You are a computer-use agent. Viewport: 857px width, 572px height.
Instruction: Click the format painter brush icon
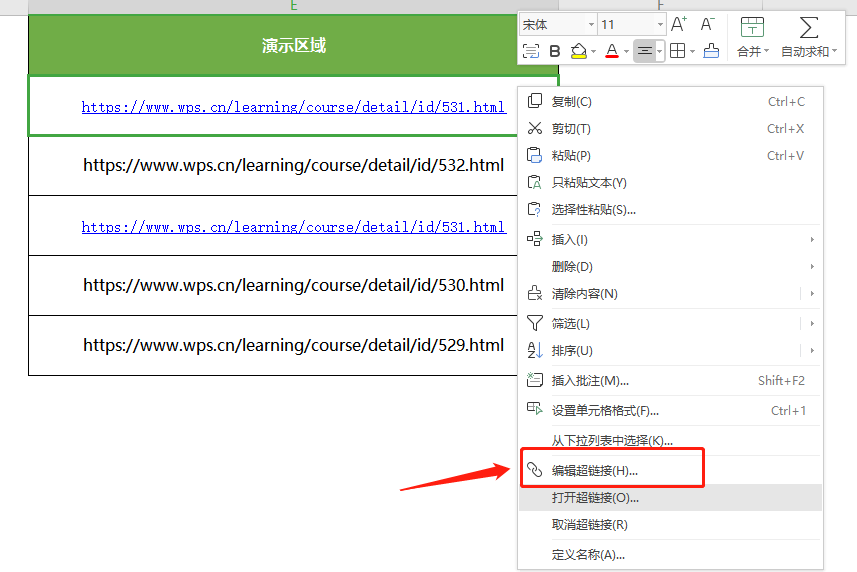(711, 51)
